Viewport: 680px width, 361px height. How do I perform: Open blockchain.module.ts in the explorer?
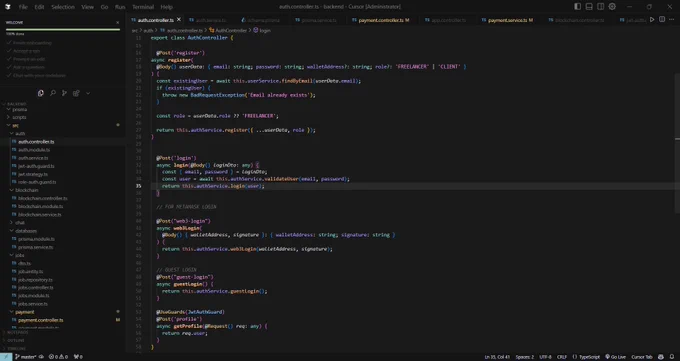[40, 207]
